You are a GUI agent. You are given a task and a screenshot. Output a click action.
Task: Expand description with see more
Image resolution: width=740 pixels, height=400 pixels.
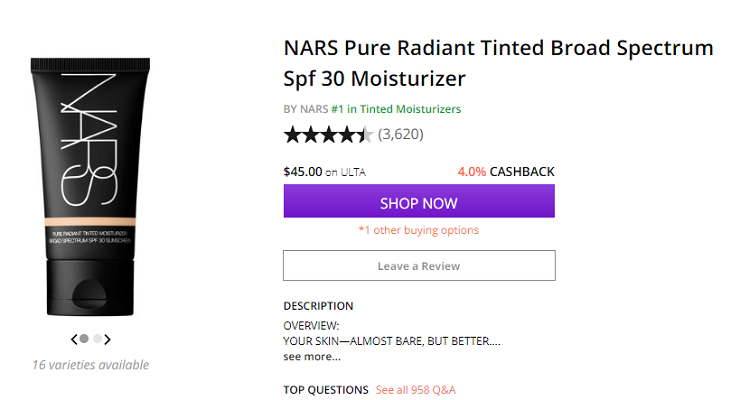311,356
